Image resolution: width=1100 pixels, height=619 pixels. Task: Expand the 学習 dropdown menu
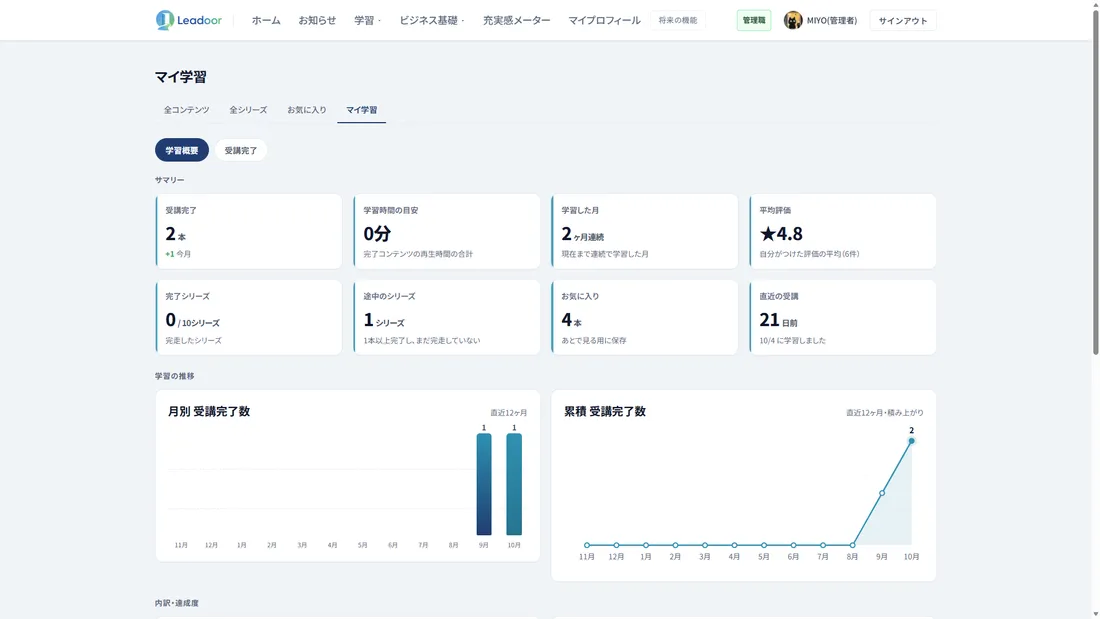367,20
